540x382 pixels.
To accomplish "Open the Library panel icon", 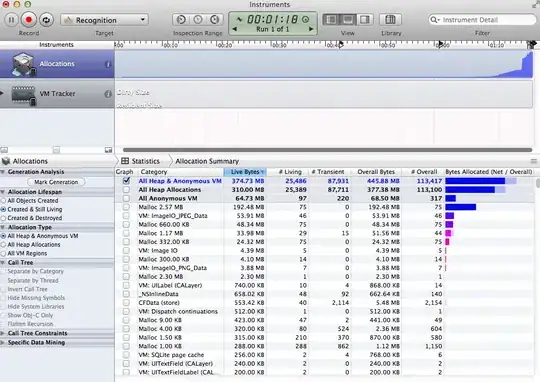I will click(390, 19).
